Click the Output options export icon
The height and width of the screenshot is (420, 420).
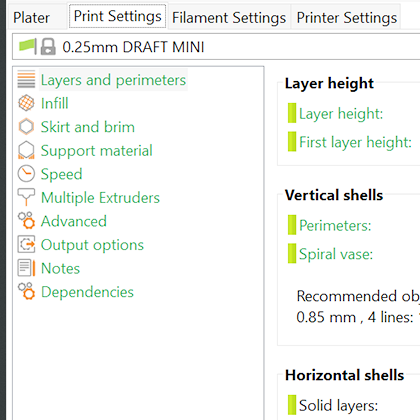[x=26, y=244]
